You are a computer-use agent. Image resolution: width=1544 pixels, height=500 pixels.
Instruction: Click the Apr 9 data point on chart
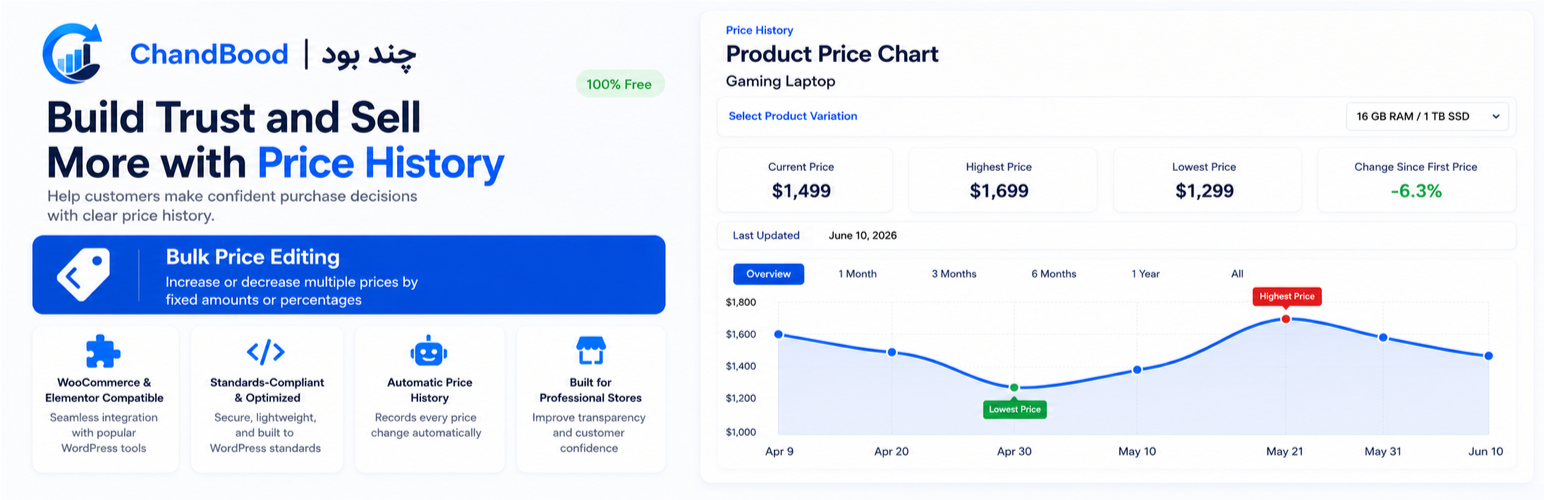click(778, 335)
